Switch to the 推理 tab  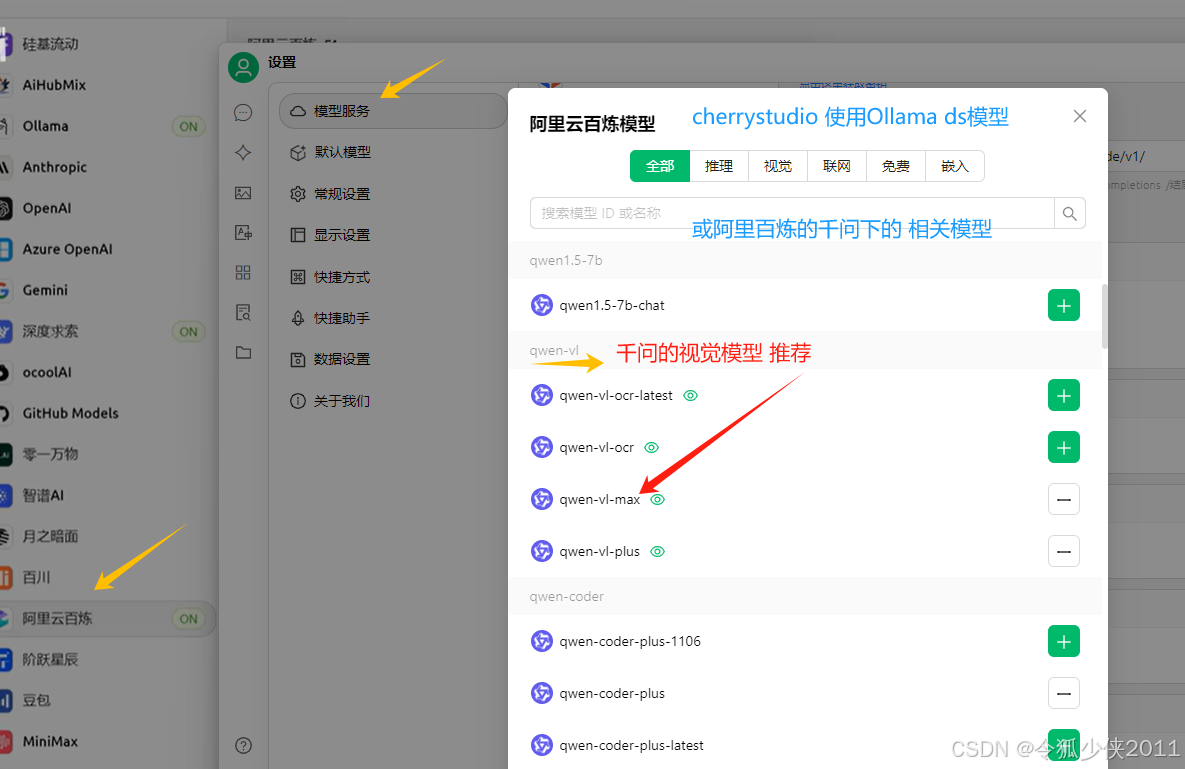click(719, 166)
